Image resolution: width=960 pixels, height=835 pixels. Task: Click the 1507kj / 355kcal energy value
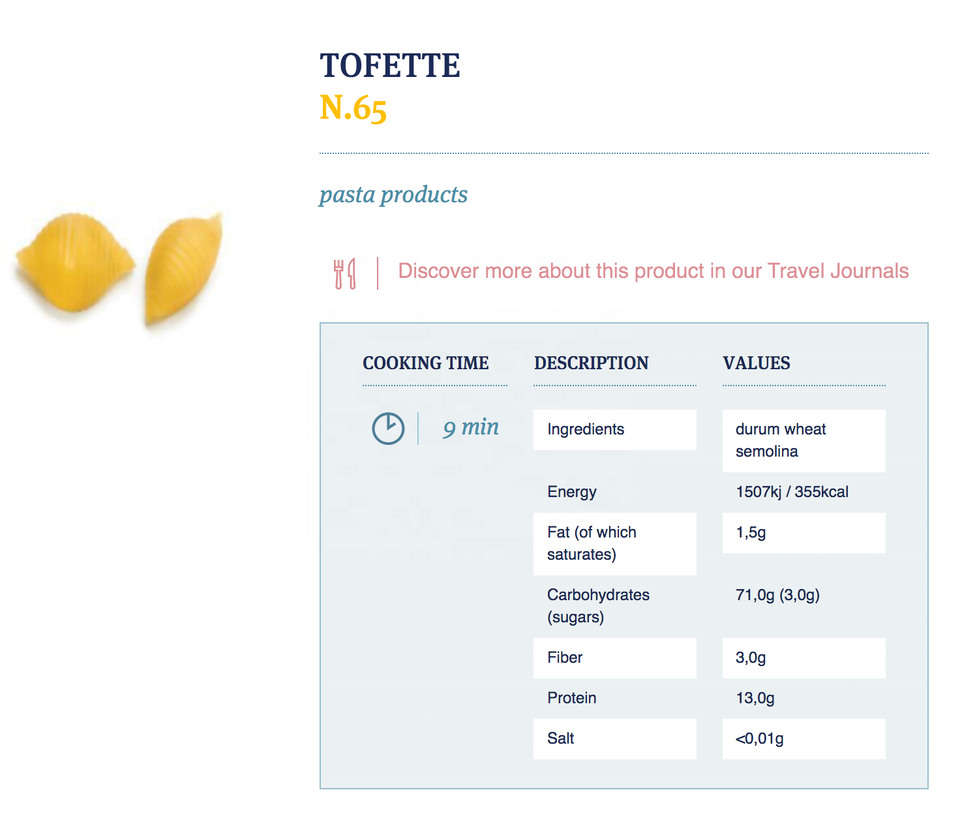point(792,492)
